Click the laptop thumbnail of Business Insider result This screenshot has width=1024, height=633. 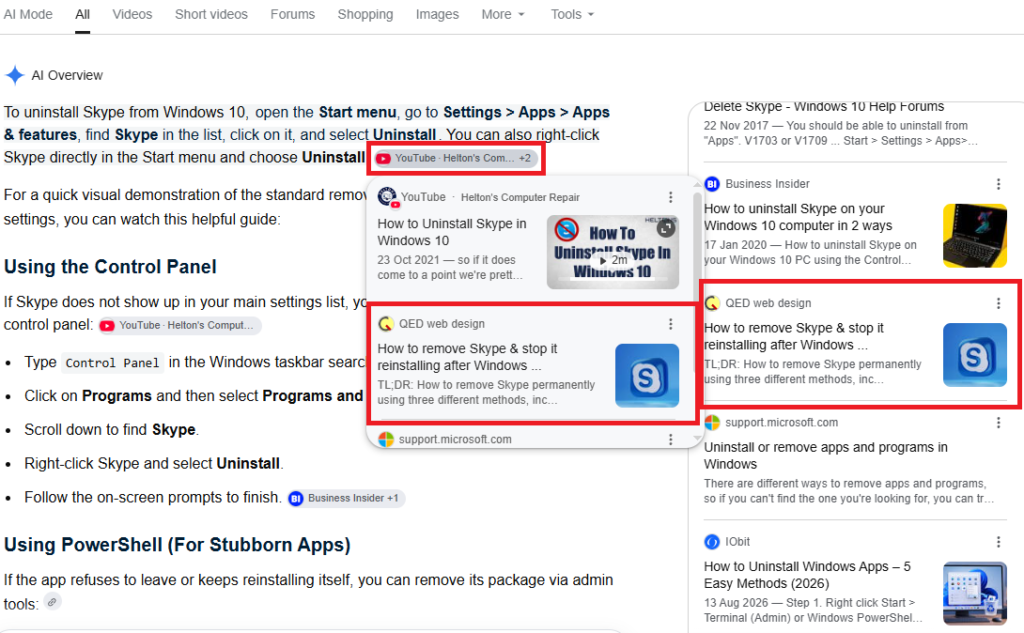tap(975, 235)
